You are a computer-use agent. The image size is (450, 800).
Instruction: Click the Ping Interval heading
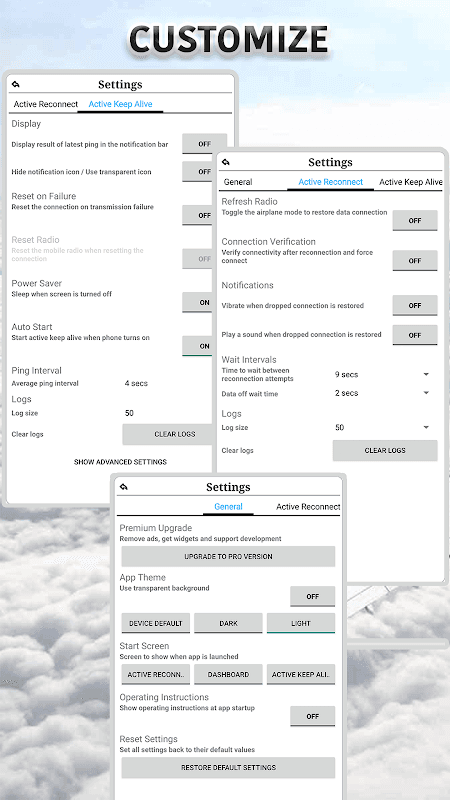(36, 370)
